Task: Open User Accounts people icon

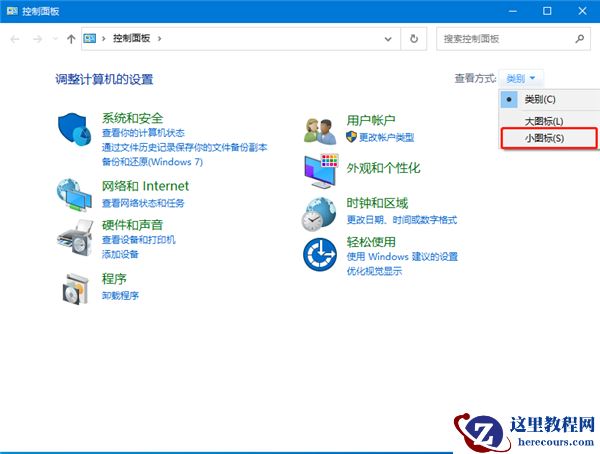Action: [x=320, y=131]
